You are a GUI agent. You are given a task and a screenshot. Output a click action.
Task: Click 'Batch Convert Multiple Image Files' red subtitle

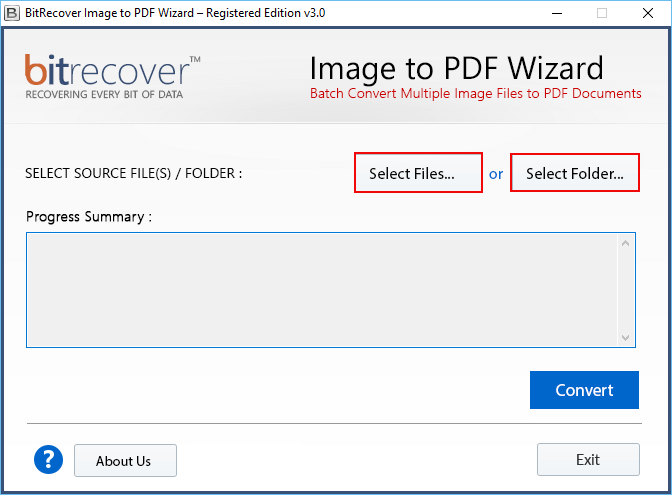[476, 93]
